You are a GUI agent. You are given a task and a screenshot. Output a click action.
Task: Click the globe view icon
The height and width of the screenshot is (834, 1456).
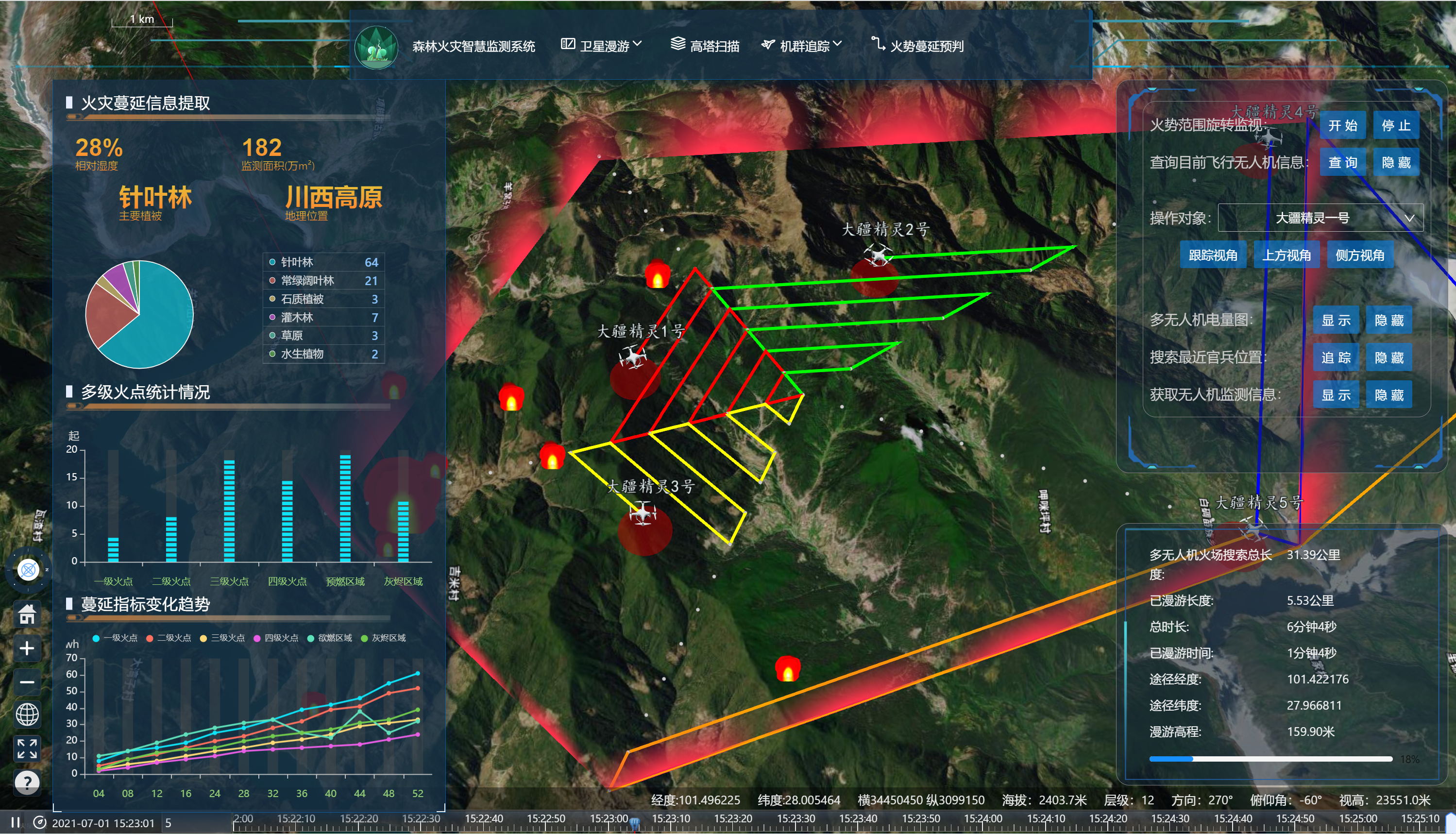click(x=27, y=715)
